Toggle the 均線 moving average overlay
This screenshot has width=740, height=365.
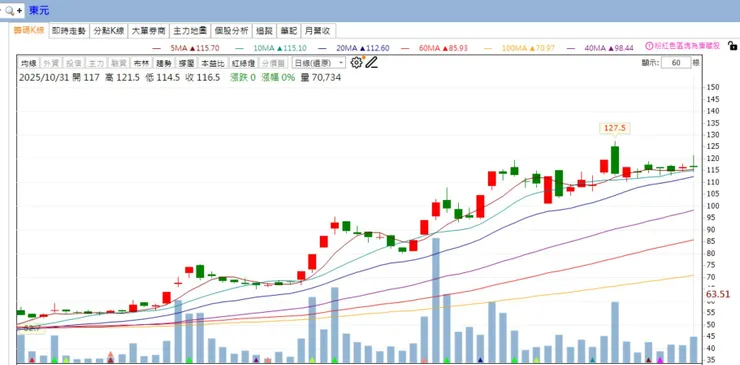click(28, 63)
